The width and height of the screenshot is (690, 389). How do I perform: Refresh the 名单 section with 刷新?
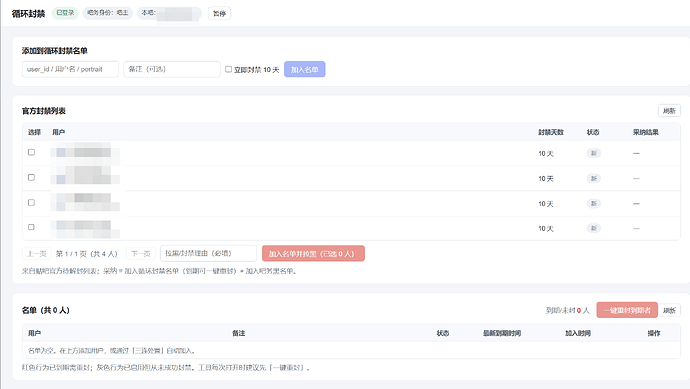point(669,310)
